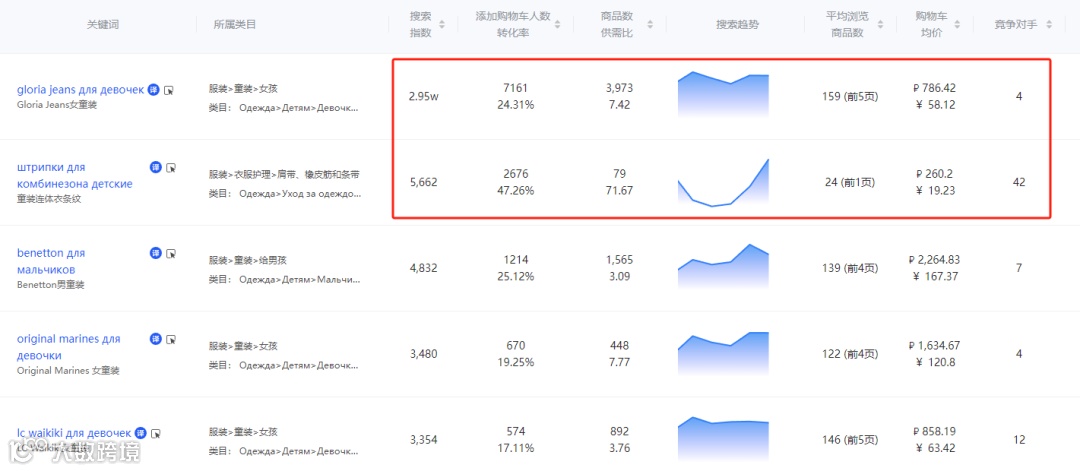The image size is (1080, 471).
Task: Open original marines search trend chart
Action: click(x=723, y=354)
